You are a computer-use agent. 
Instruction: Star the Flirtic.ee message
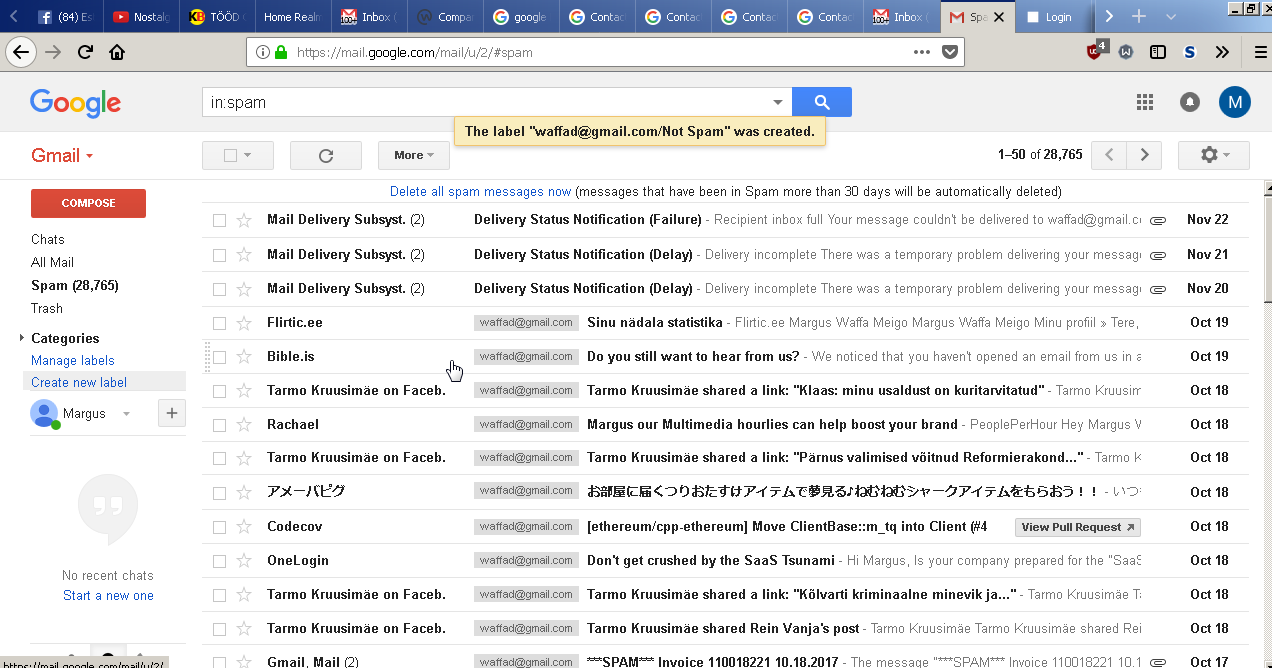pos(244,323)
